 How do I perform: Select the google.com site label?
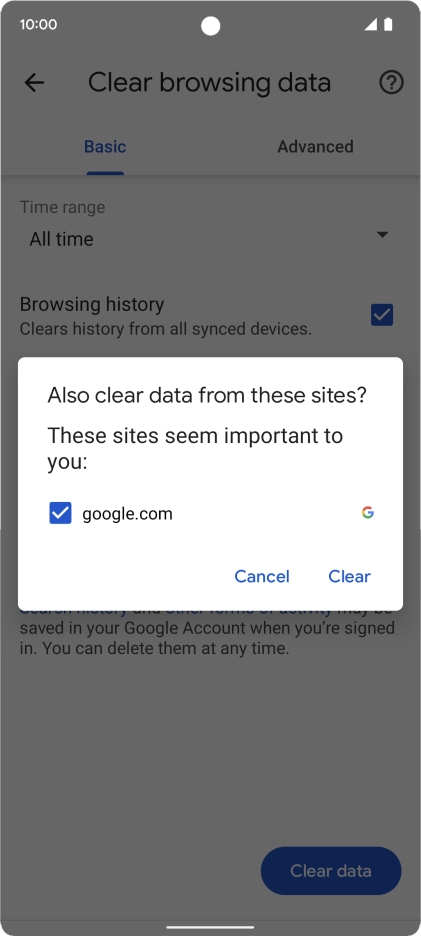(x=127, y=513)
